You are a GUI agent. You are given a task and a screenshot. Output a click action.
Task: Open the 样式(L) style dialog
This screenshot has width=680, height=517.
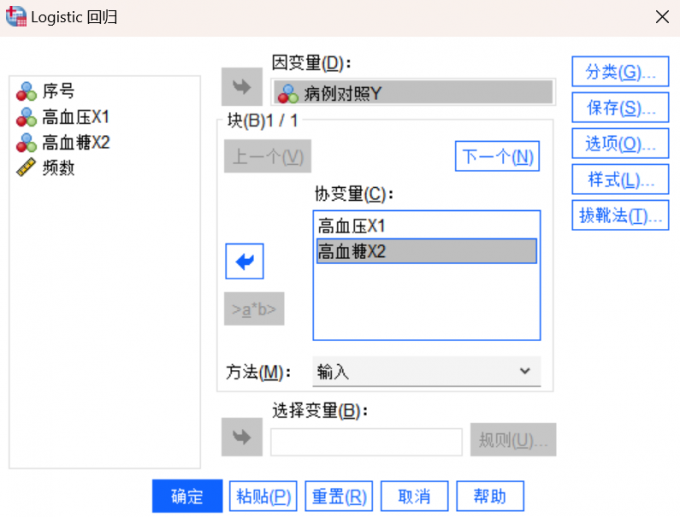click(620, 180)
